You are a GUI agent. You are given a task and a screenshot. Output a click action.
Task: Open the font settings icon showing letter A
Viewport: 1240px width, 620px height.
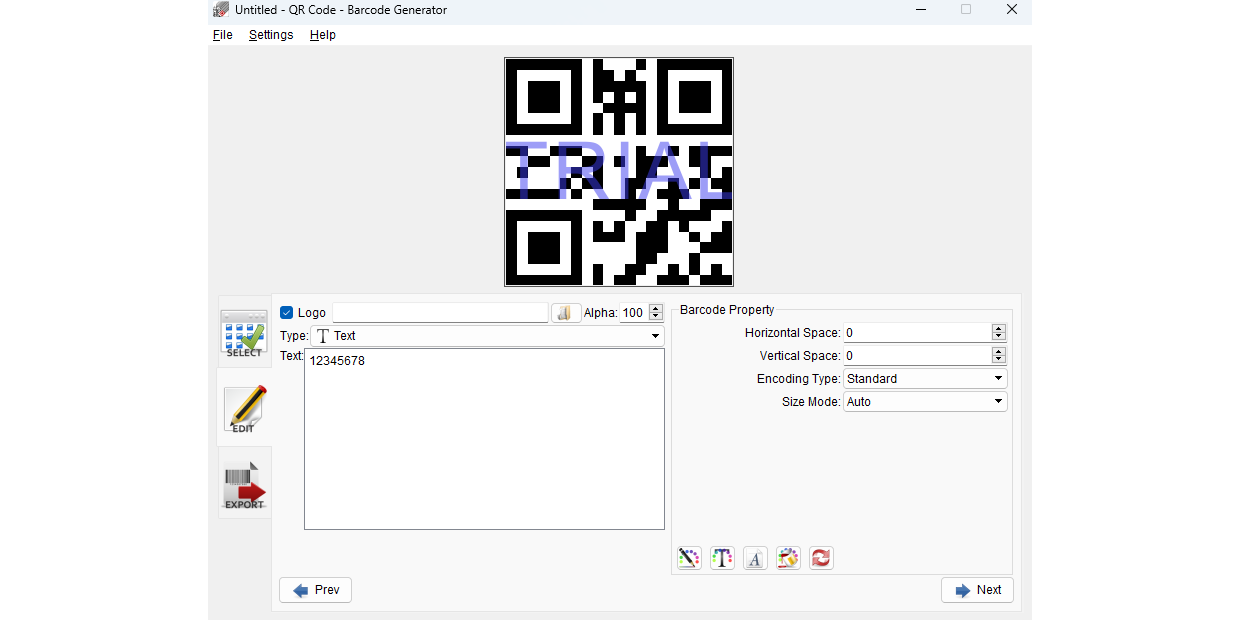pos(755,558)
